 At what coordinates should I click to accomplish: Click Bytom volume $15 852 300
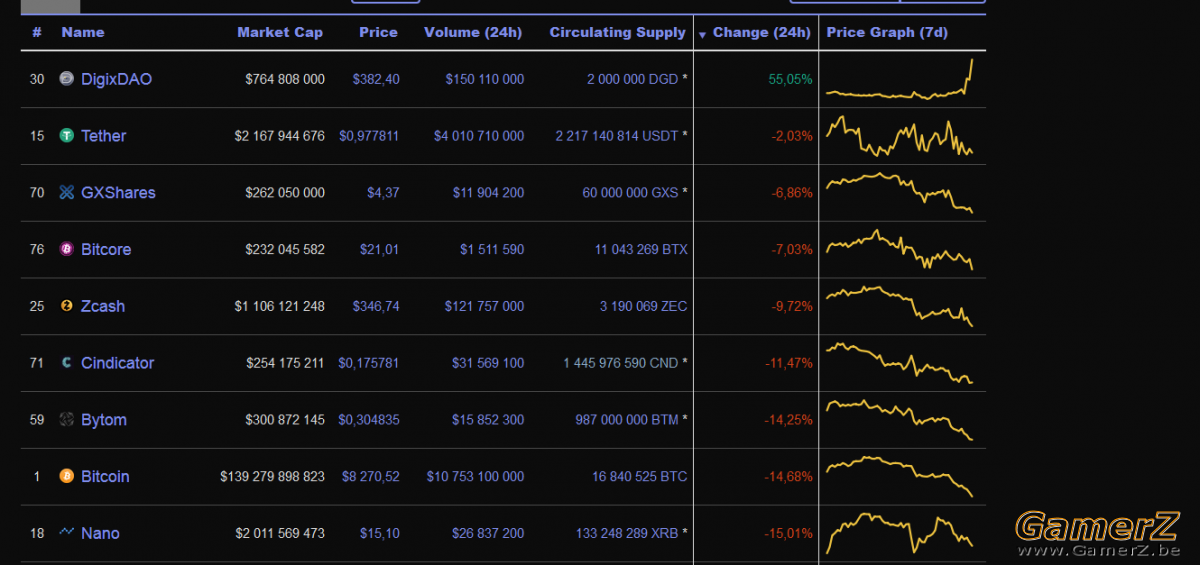[489, 420]
